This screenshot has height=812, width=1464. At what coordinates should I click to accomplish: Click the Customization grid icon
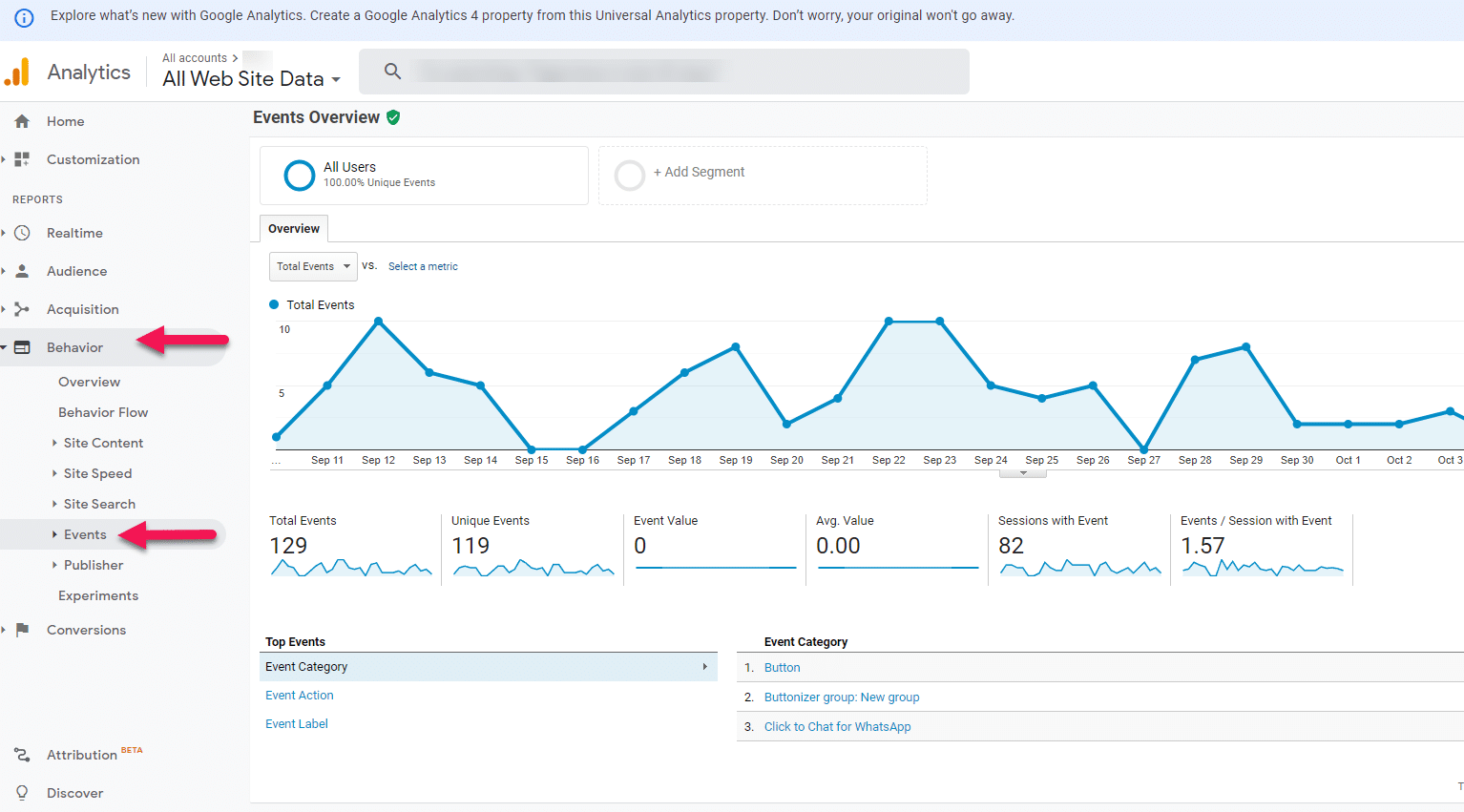click(x=22, y=159)
